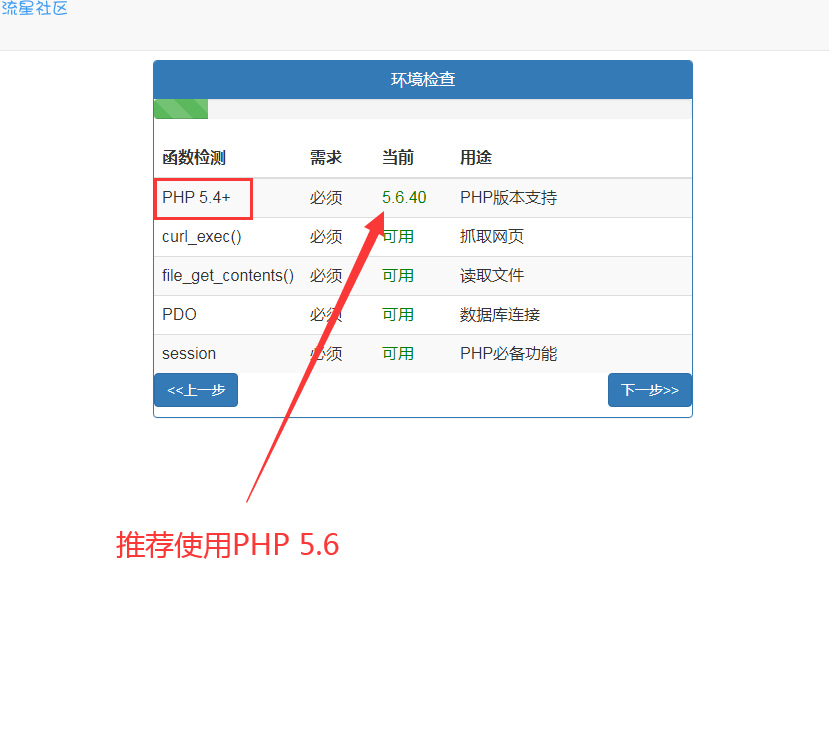Screen dimensions: 829x746
Task: Click the 环境检查 panel heading
Action: pyautogui.click(x=423, y=79)
